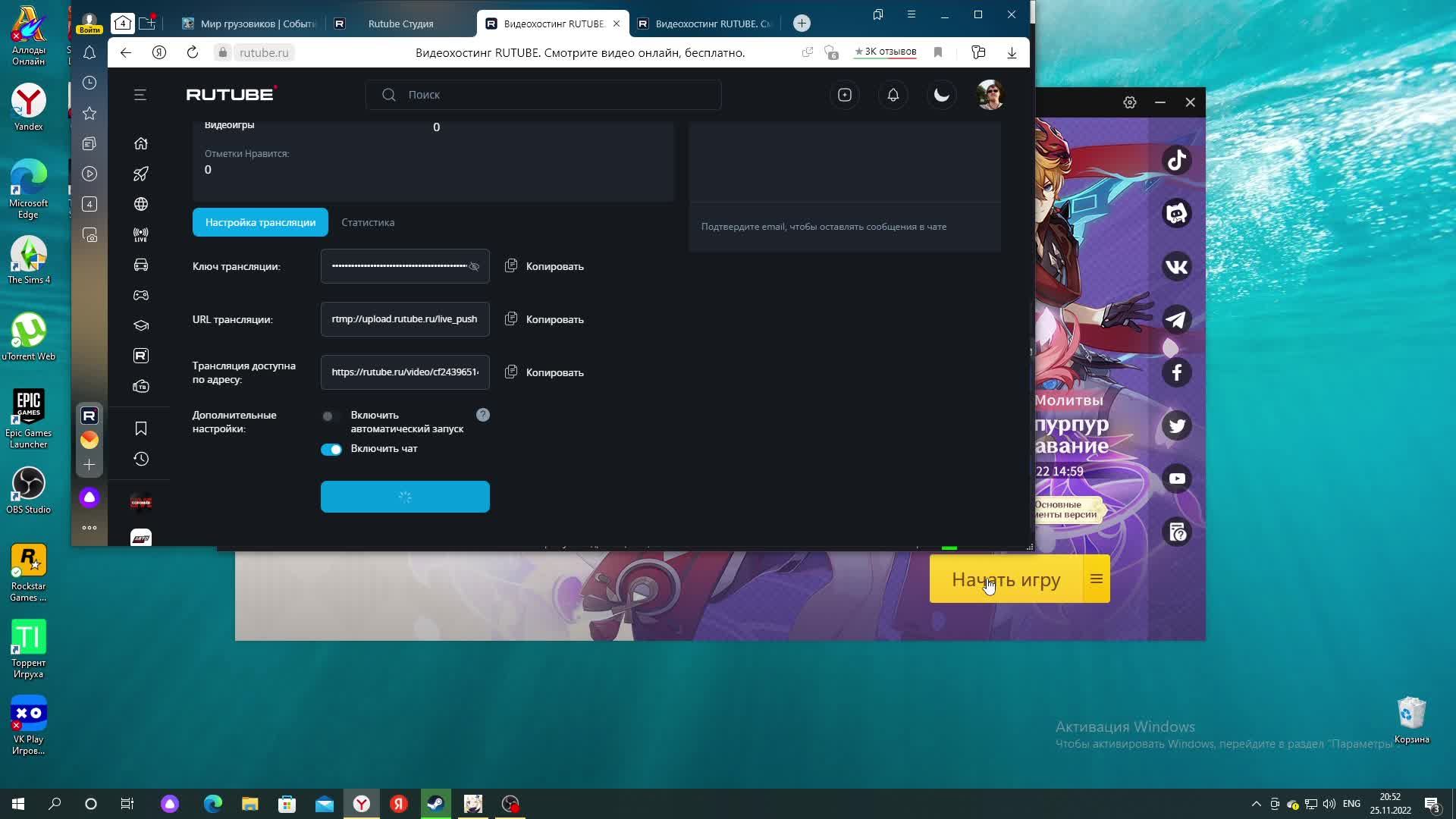The width and height of the screenshot is (1456, 819).
Task: Open the Telegram icon in launcher panel
Action: click(1176, 320)
